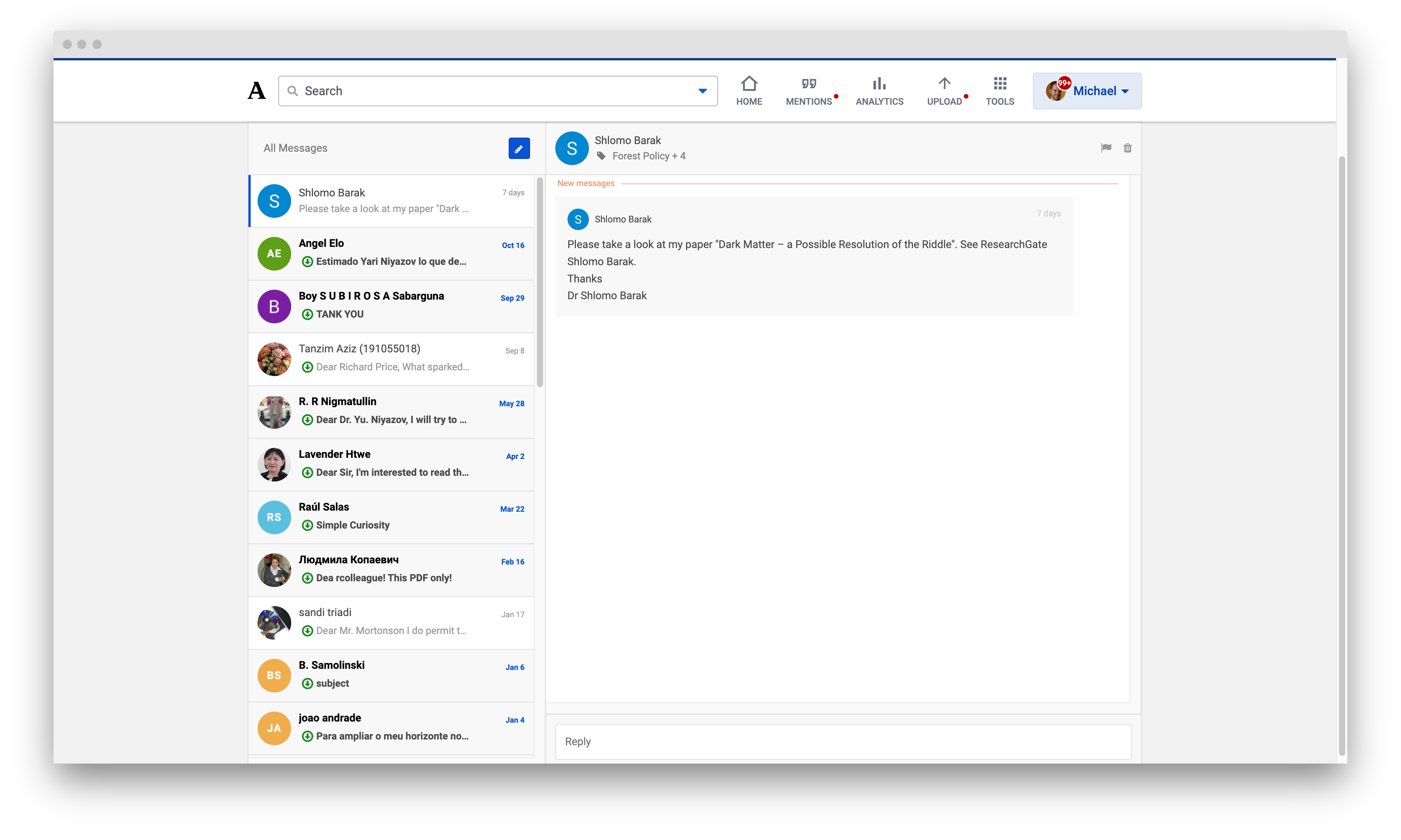Open Tanzim Aziz (191055018) conversation
Viewport: 1401px width, 840px height.
tap(391, 359)
